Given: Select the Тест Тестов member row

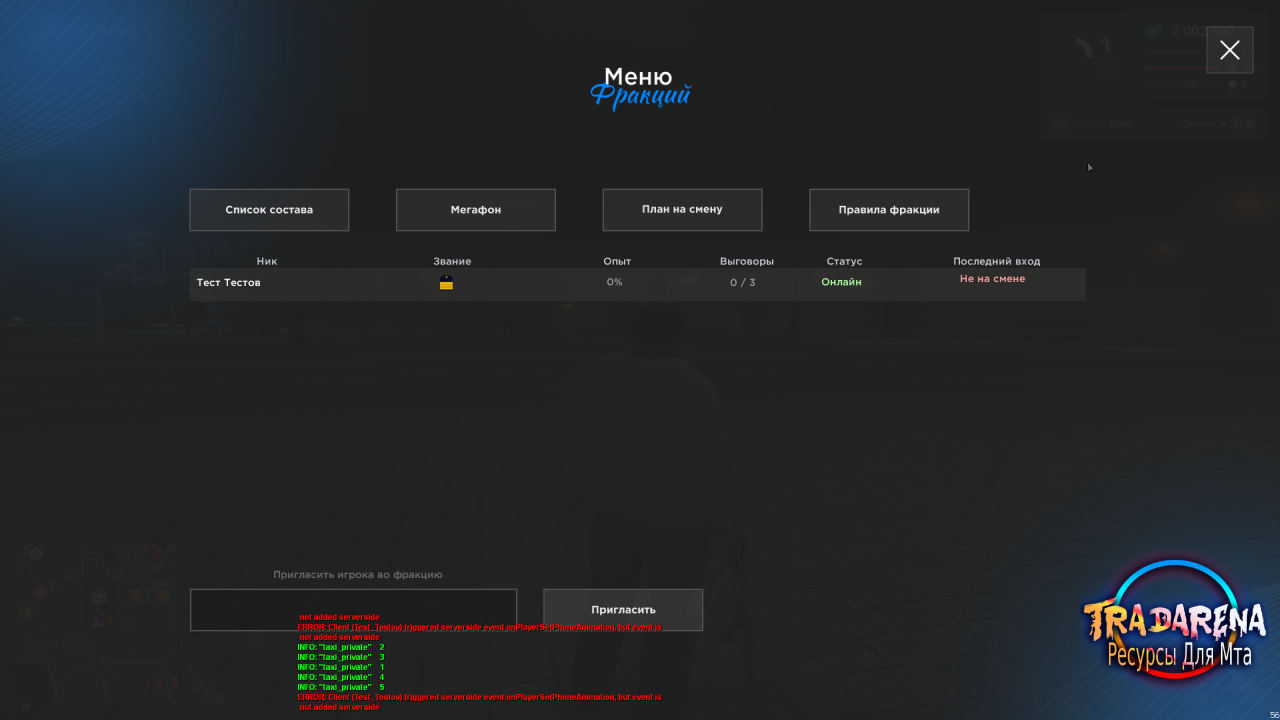Looking at the screenshot, I should [638, 284].
